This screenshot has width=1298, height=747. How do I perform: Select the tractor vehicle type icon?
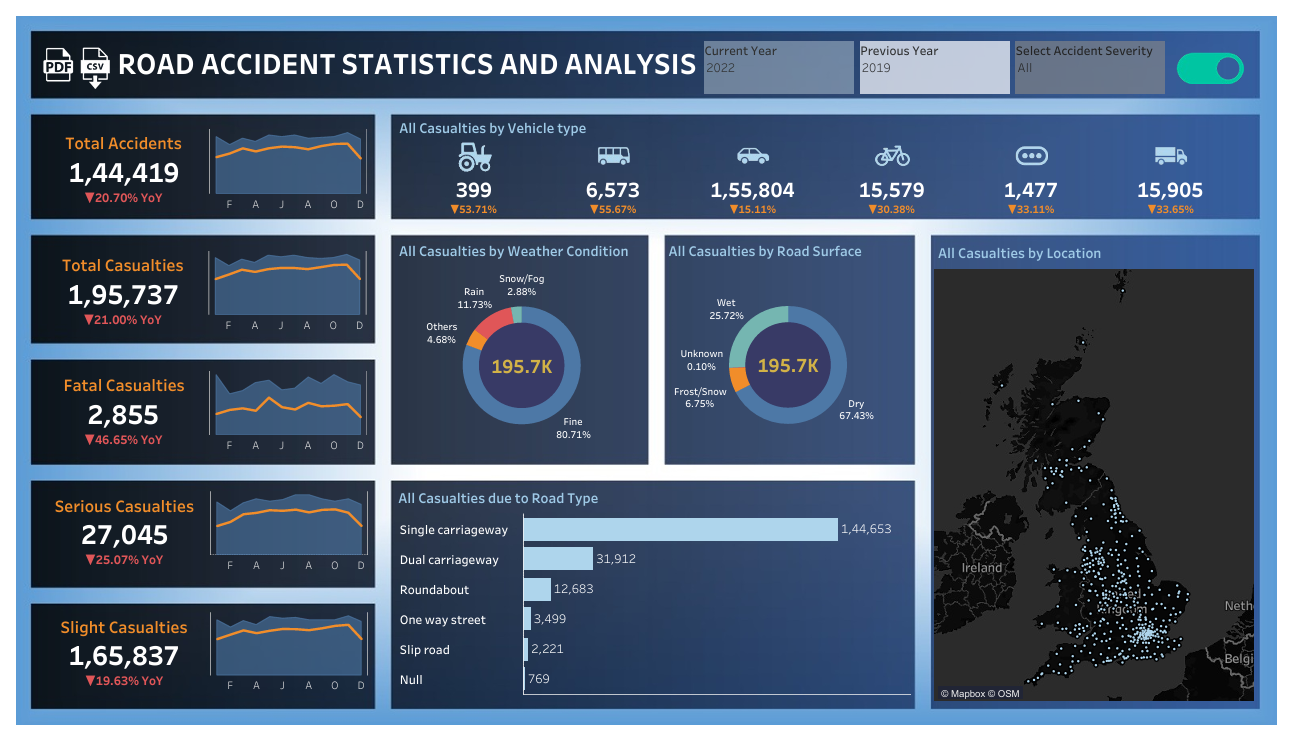475,156
